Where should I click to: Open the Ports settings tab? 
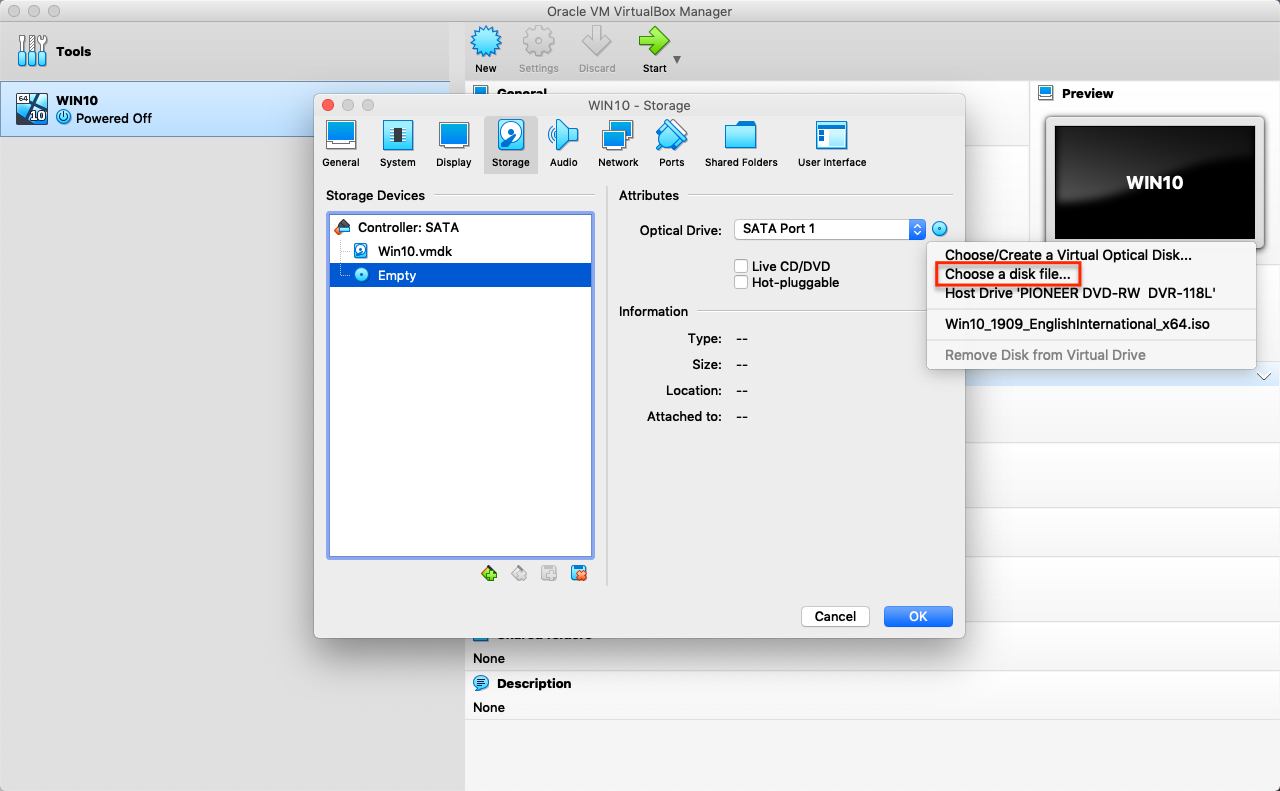(x=672, y=144)
